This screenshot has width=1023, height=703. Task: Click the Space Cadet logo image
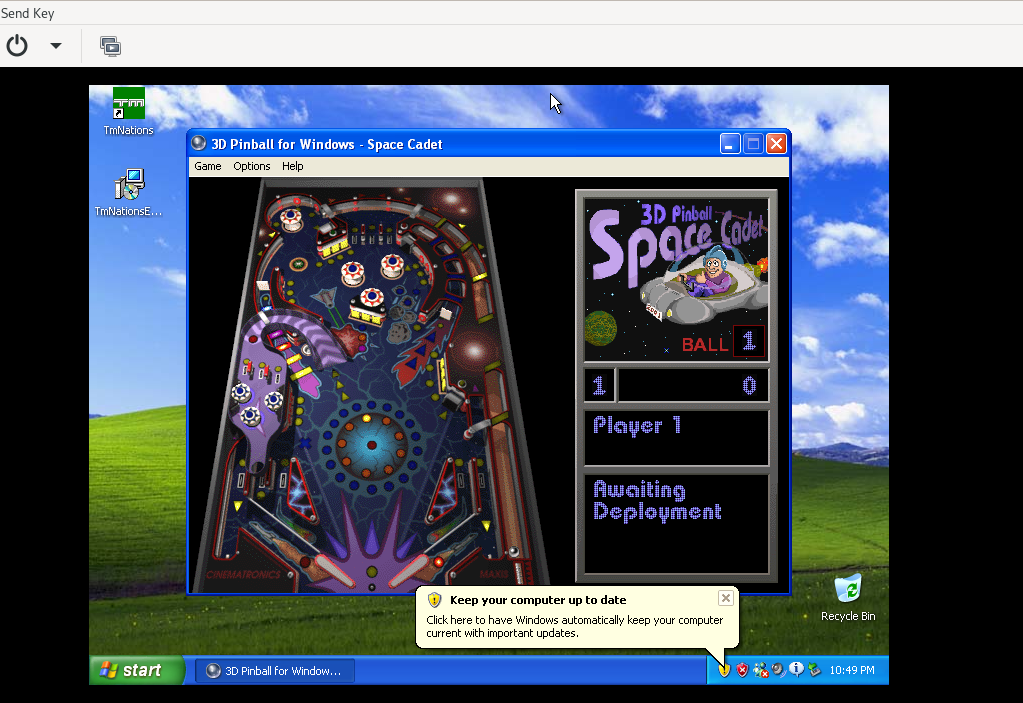point(677,280)
